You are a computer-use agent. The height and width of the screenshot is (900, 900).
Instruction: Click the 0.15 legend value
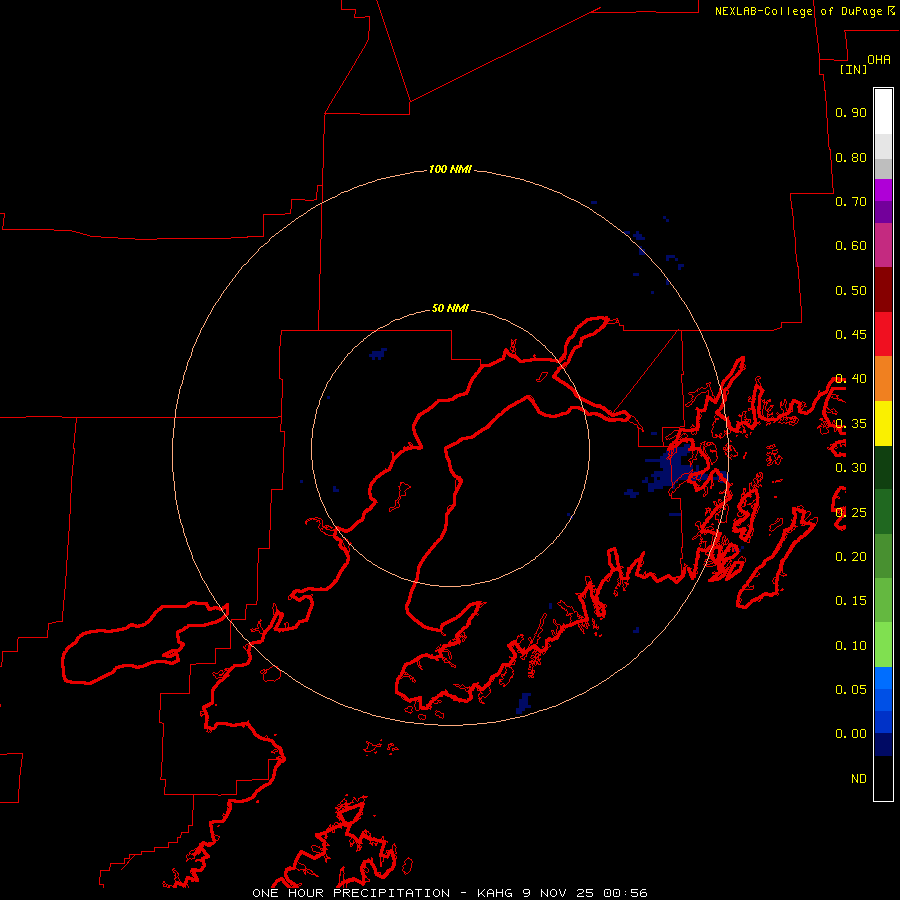[851, 601]
